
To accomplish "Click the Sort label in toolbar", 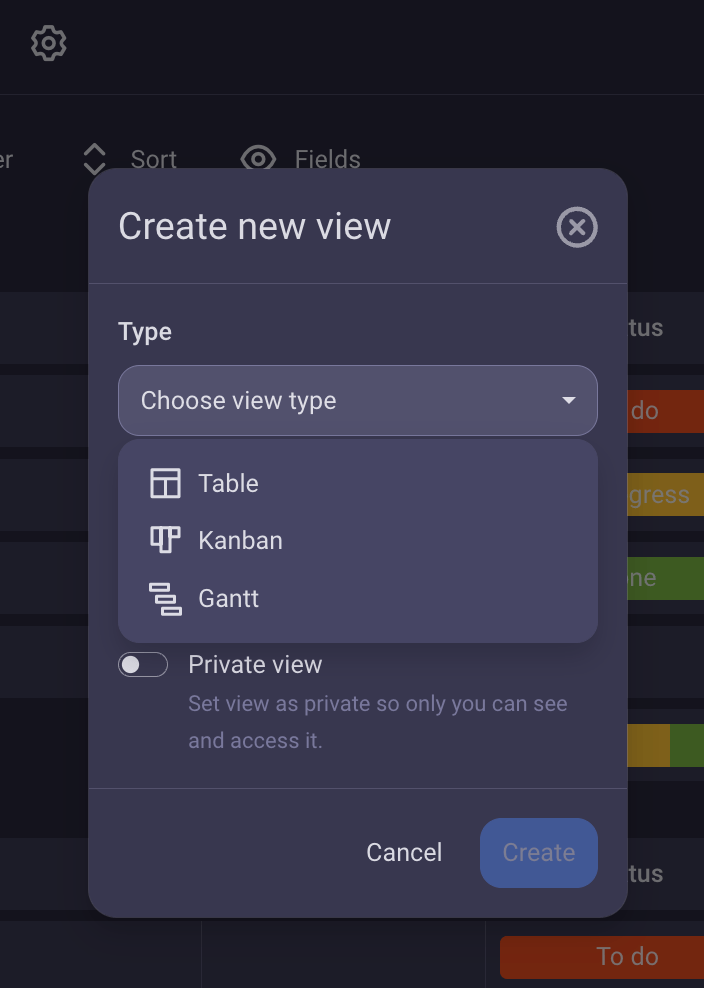I will coord(153,159).
